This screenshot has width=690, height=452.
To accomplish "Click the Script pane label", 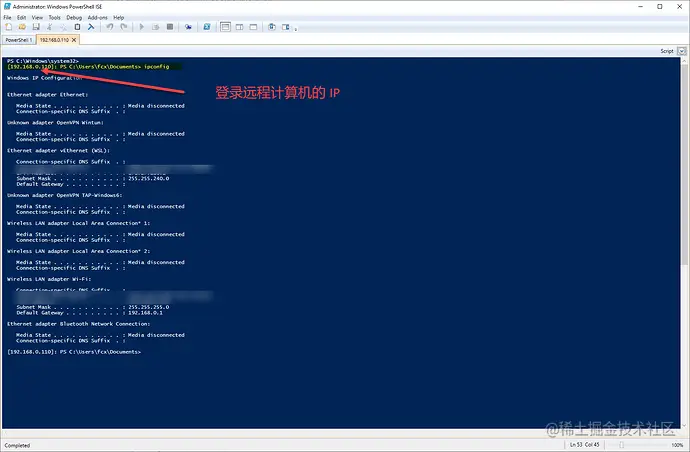I will point(667,51).
